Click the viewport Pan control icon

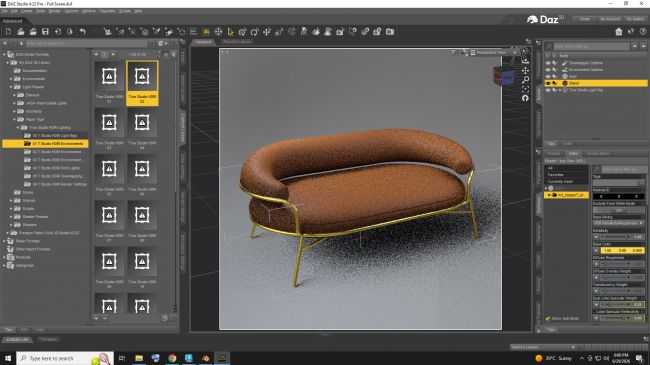click(525, 71)
